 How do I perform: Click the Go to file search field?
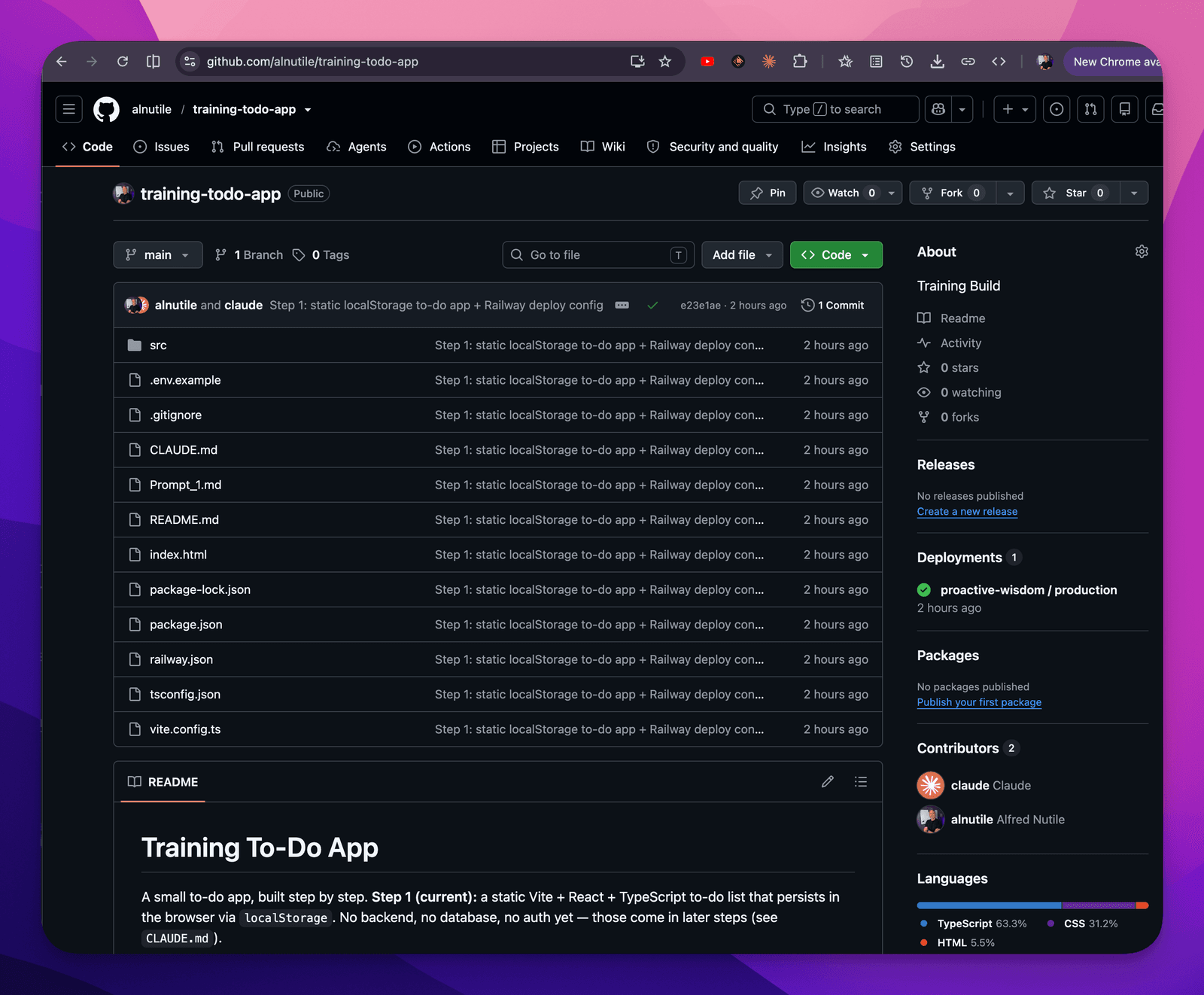point(598,255)
